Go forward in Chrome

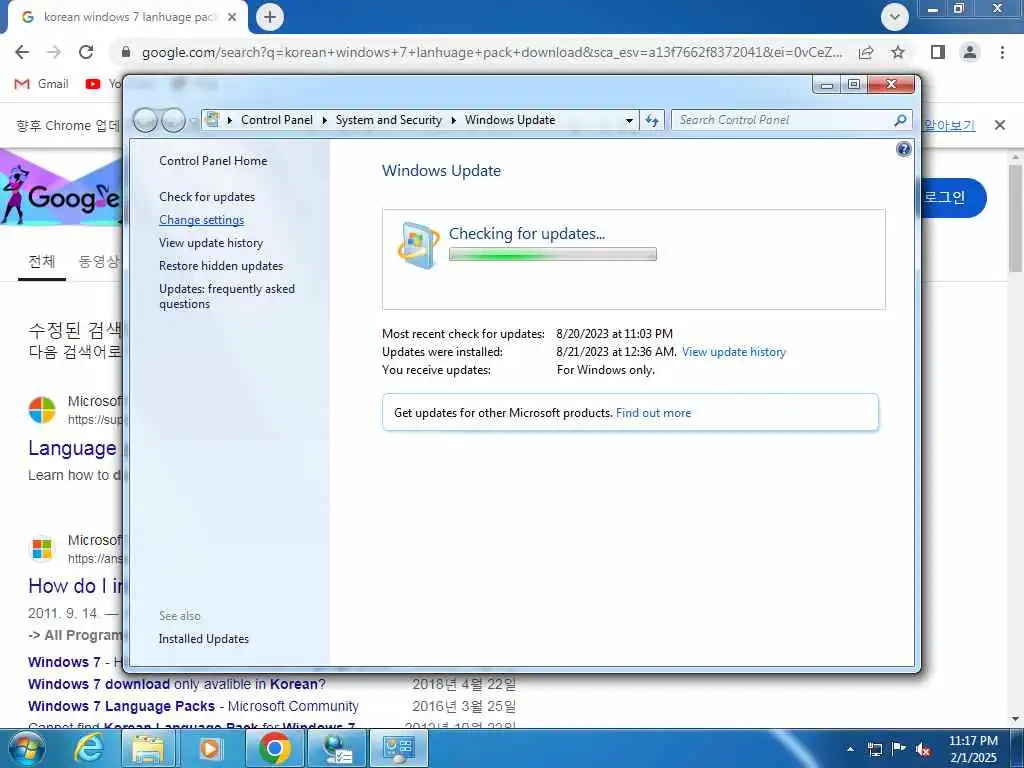pyautogui.click(x=54, y=52)
